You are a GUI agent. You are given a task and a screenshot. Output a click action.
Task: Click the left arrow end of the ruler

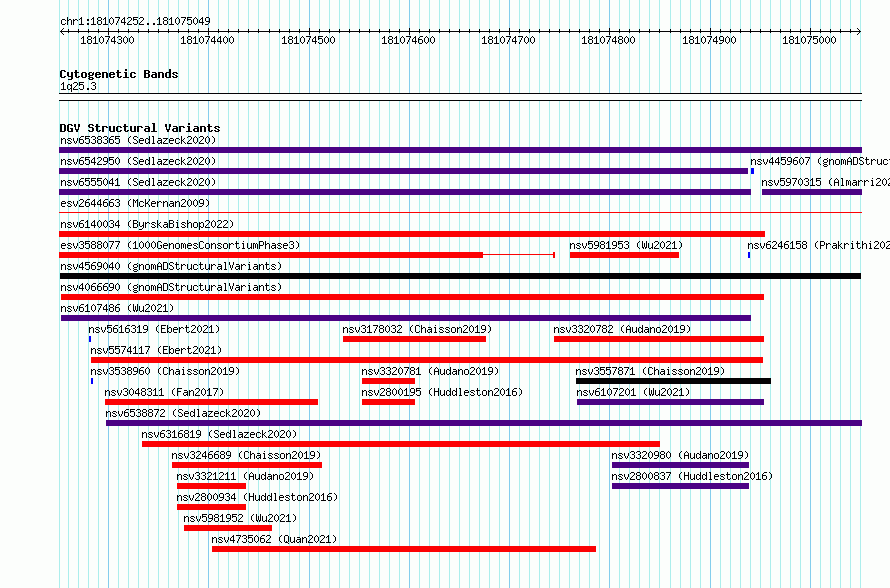tap(62, 31)
